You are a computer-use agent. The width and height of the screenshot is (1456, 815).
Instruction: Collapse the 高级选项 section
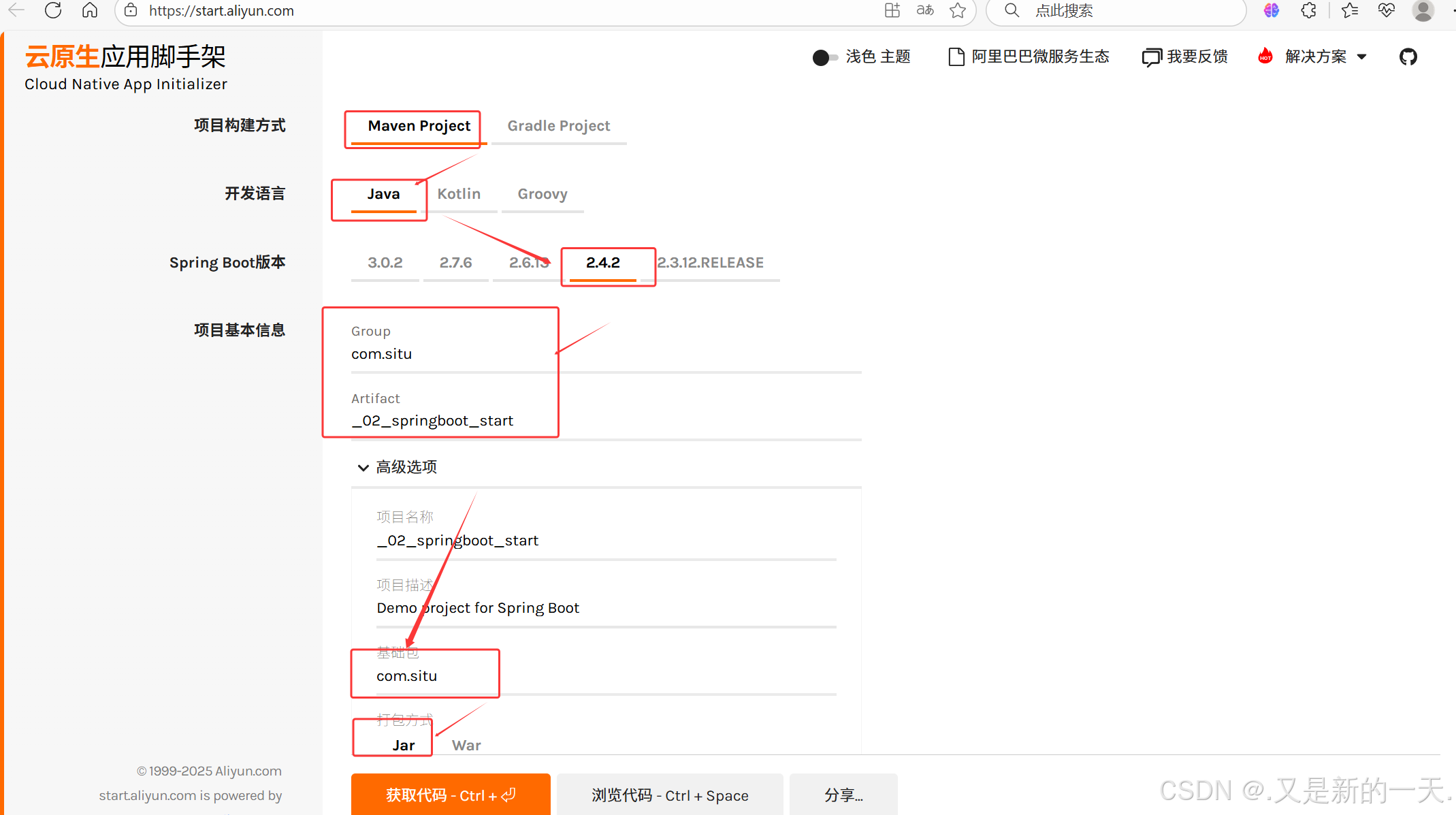pyautogui.click(x=398, y=467)
